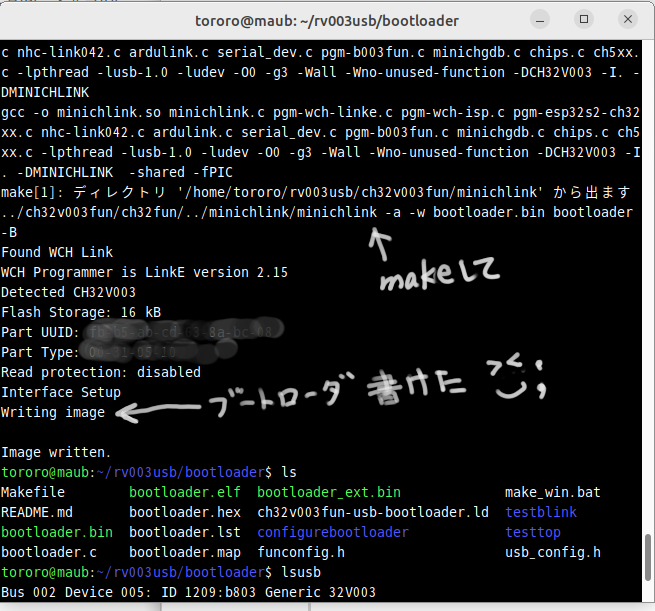This screenshot has height=611, width=655.
Task: Click the 'testtop' directory name
Action: 533,532
